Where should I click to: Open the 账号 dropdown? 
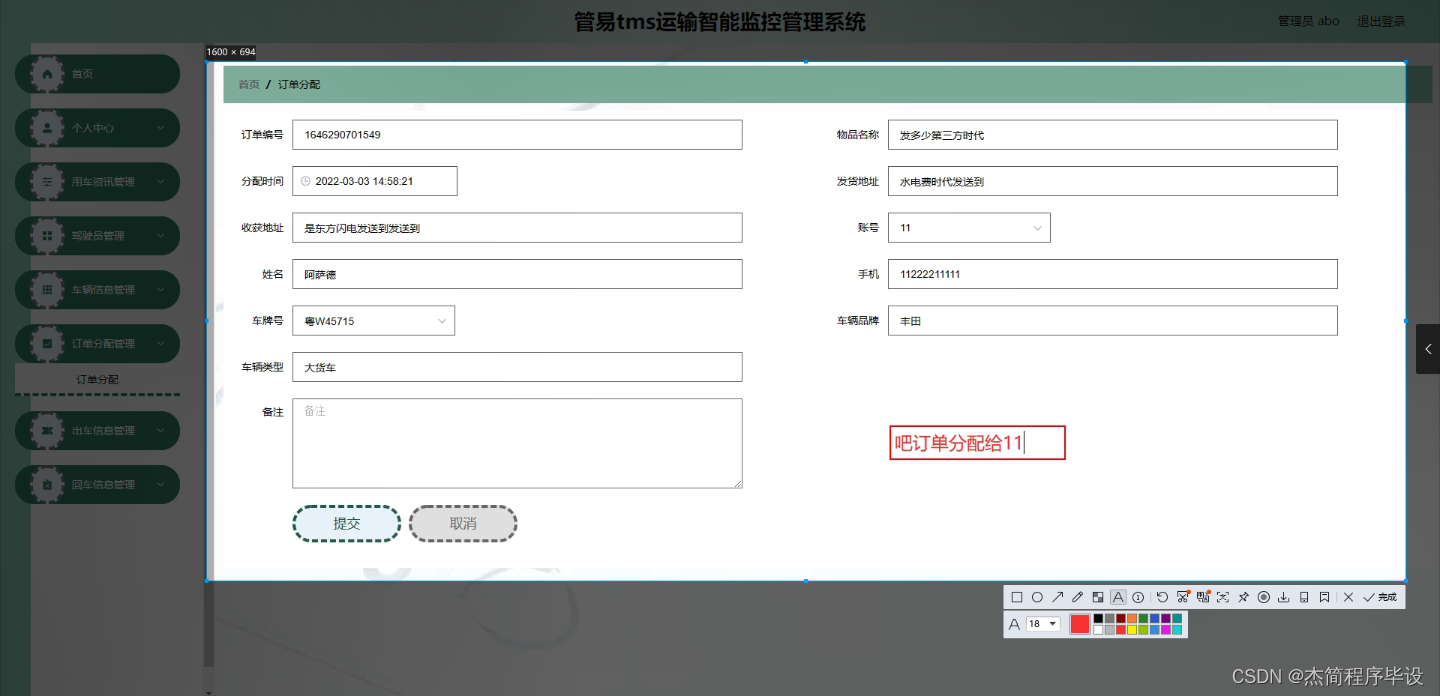[969, 228]
